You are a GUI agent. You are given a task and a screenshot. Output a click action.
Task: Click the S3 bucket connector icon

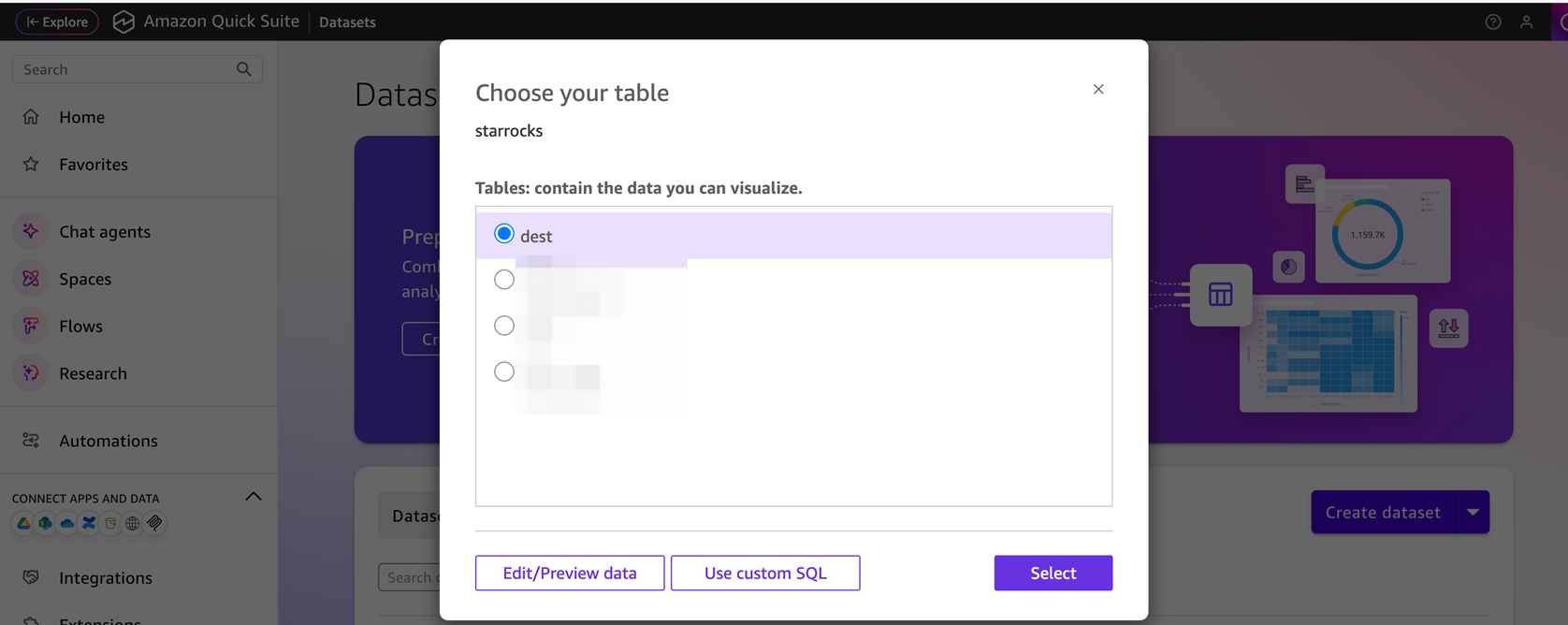click(110, 524)
